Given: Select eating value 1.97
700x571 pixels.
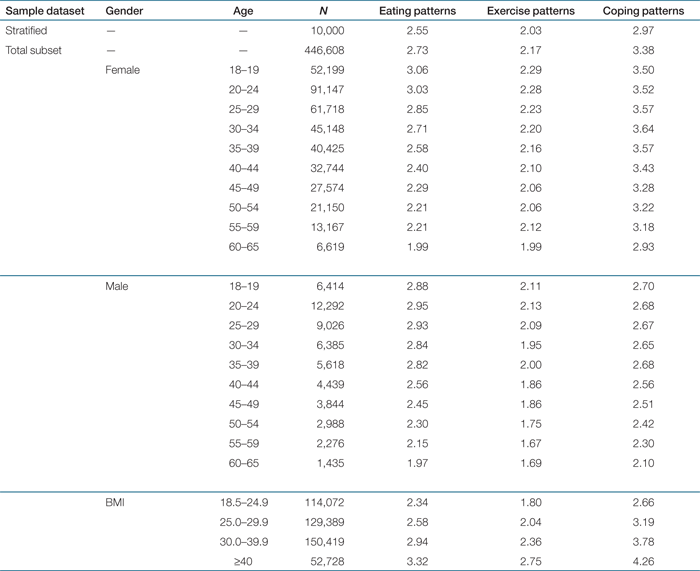Looking at the screenshot, I should 417,463.
